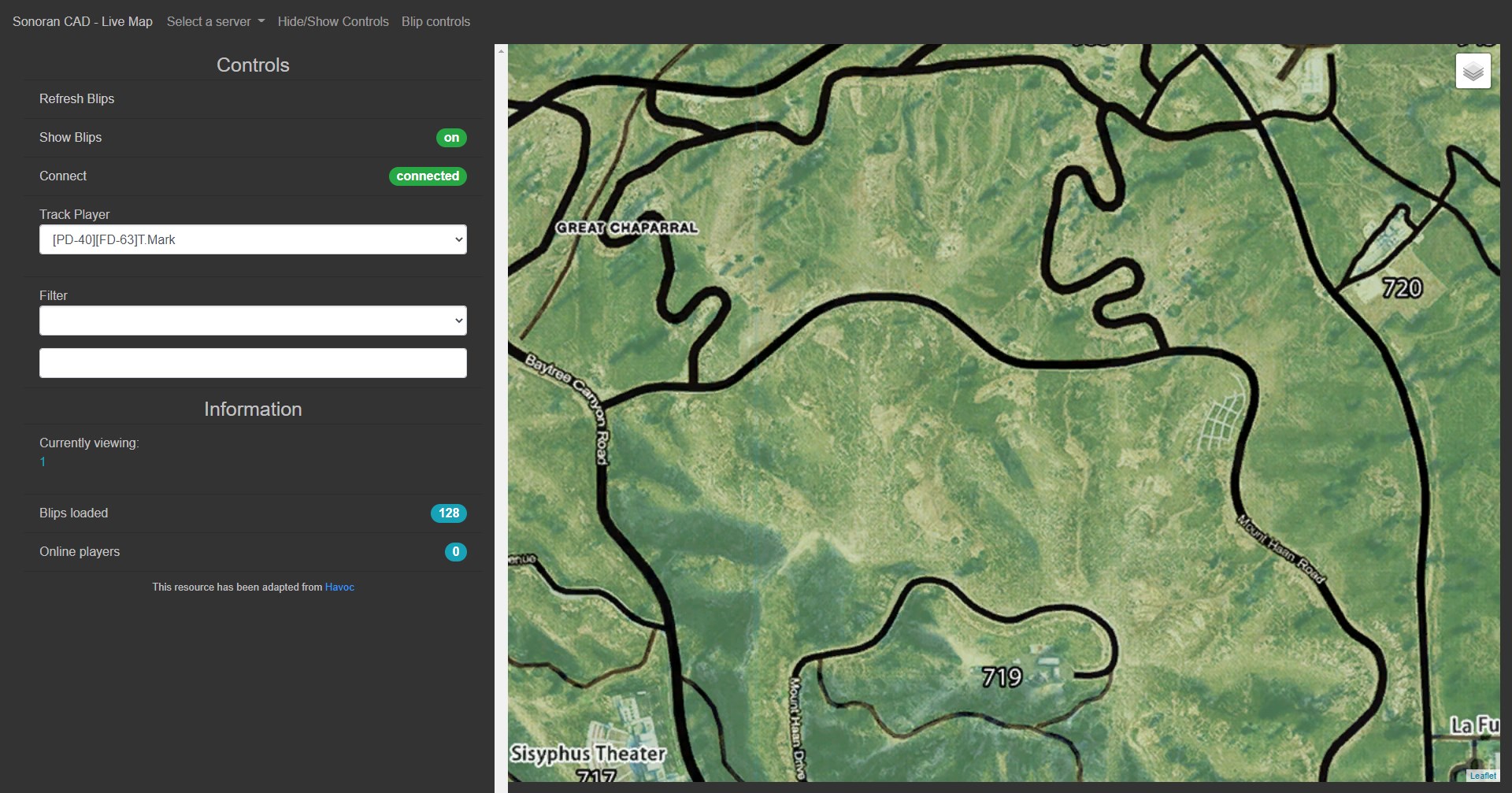Image resolution: width=1512 pixels, height=793 pixels.
Task: Click the scrollbar up arrow beside the controls
Action: tap(501, 50)
